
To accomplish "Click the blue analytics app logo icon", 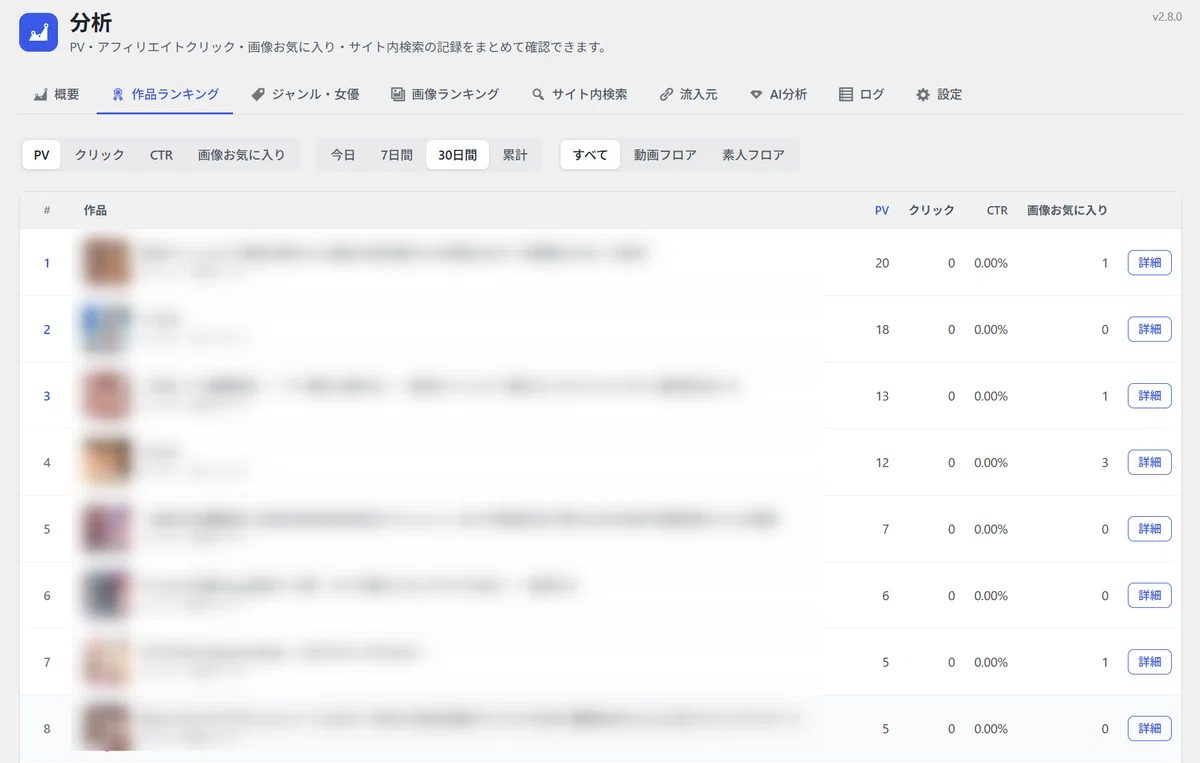I will coord(39,32).
